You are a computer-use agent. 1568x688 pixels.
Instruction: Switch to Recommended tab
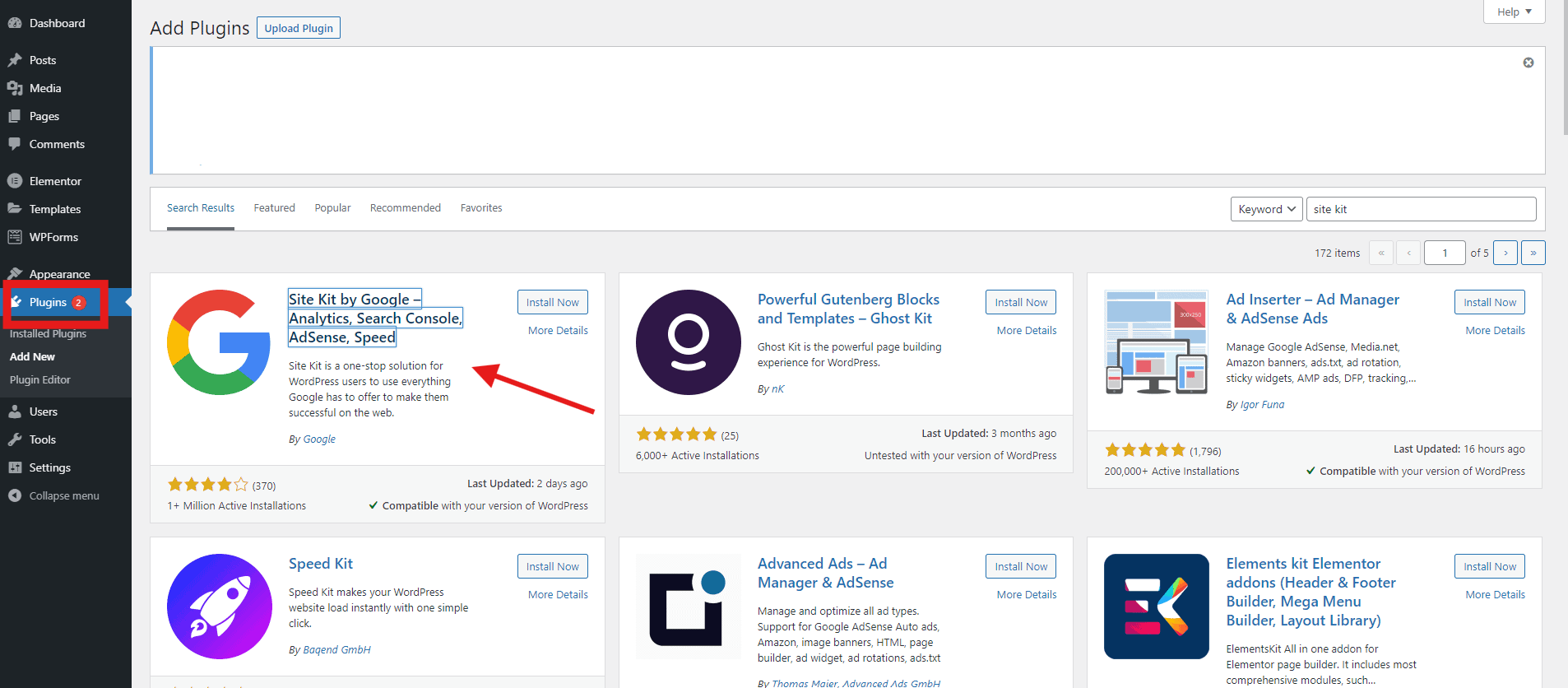coord(406,208)
